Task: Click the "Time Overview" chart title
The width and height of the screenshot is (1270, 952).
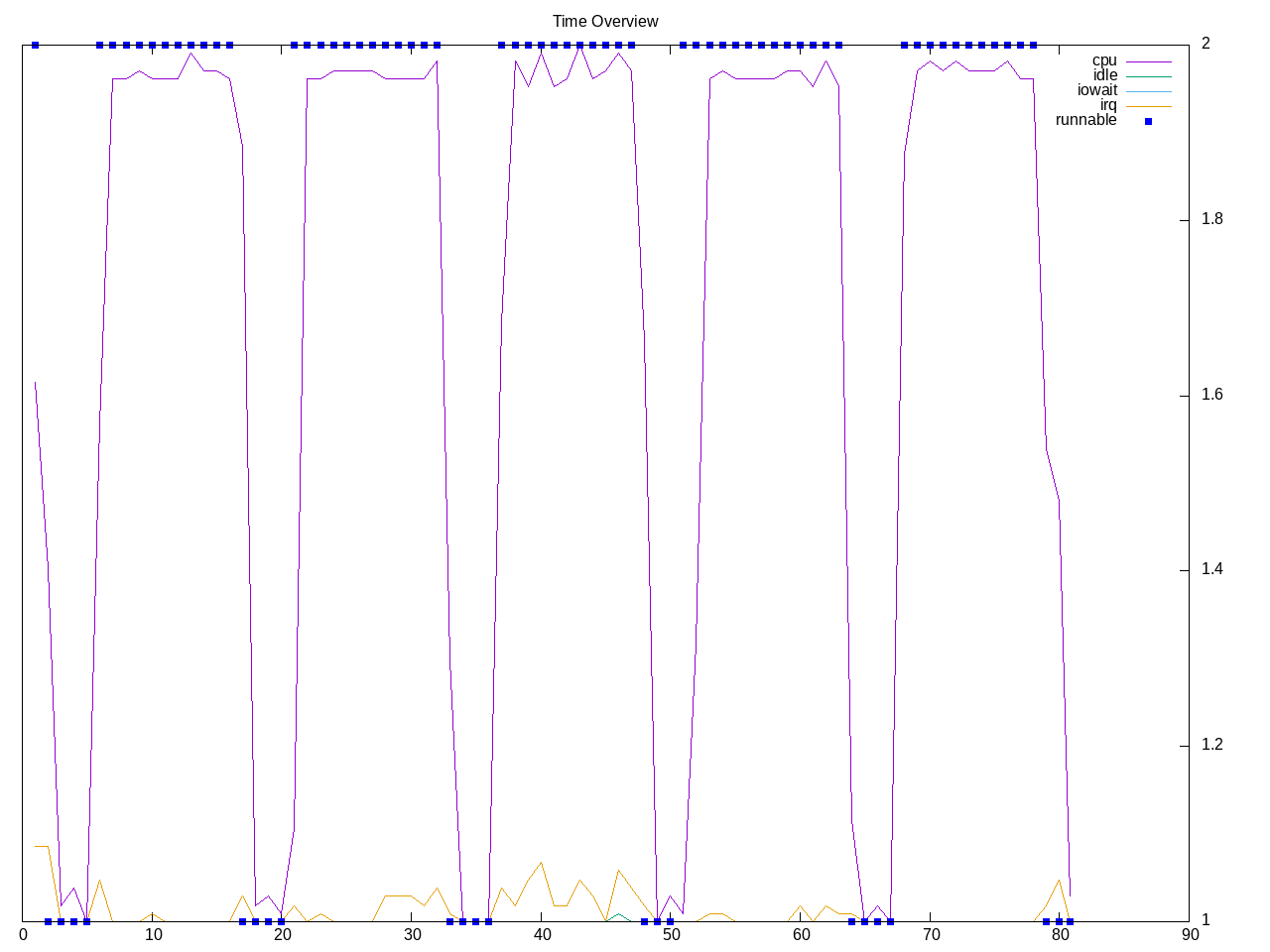Action: coord(605,21)
